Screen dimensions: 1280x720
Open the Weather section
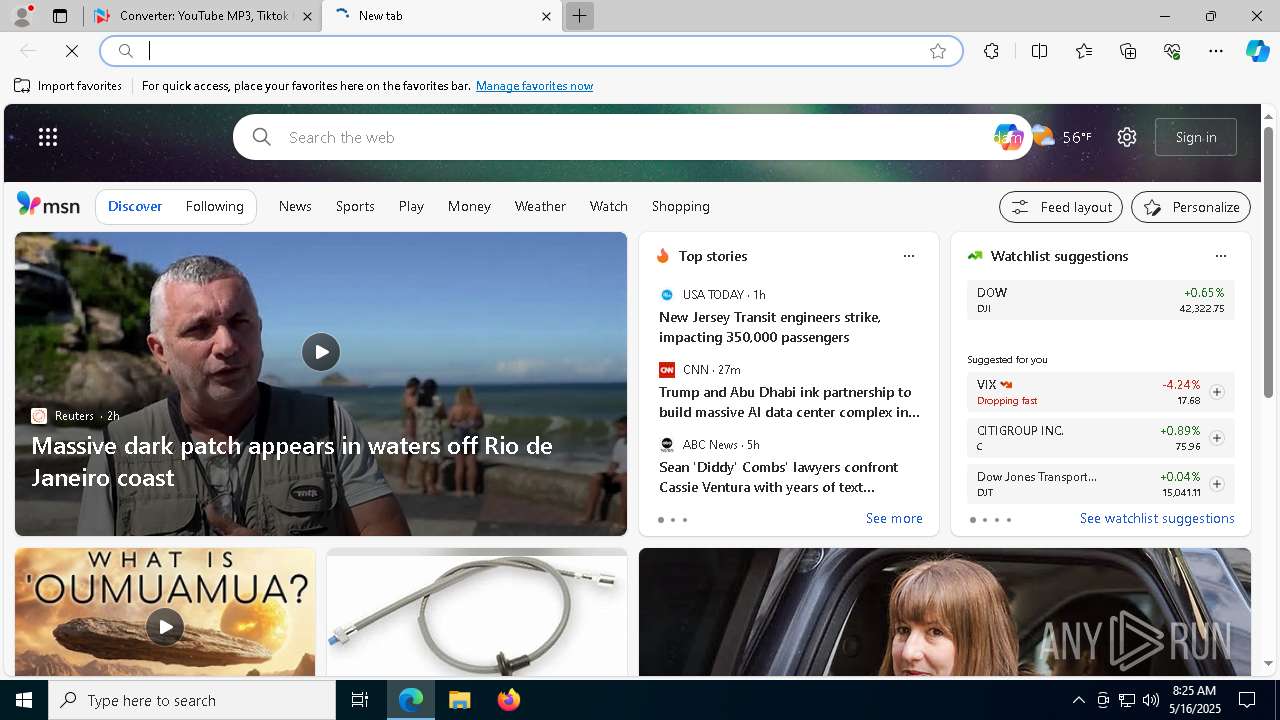[540, 206]
